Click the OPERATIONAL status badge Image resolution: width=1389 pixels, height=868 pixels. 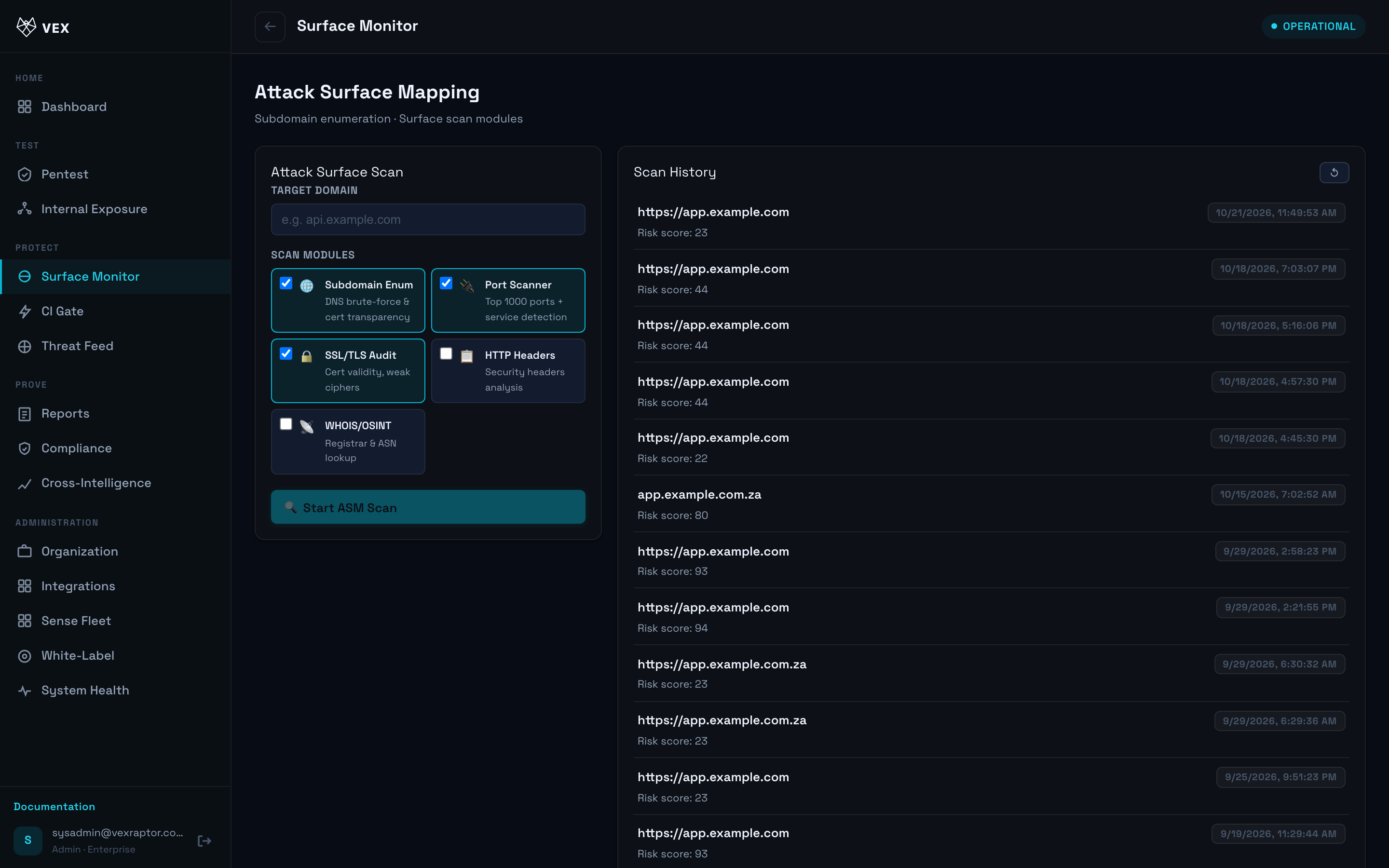tap(1313, 27)
